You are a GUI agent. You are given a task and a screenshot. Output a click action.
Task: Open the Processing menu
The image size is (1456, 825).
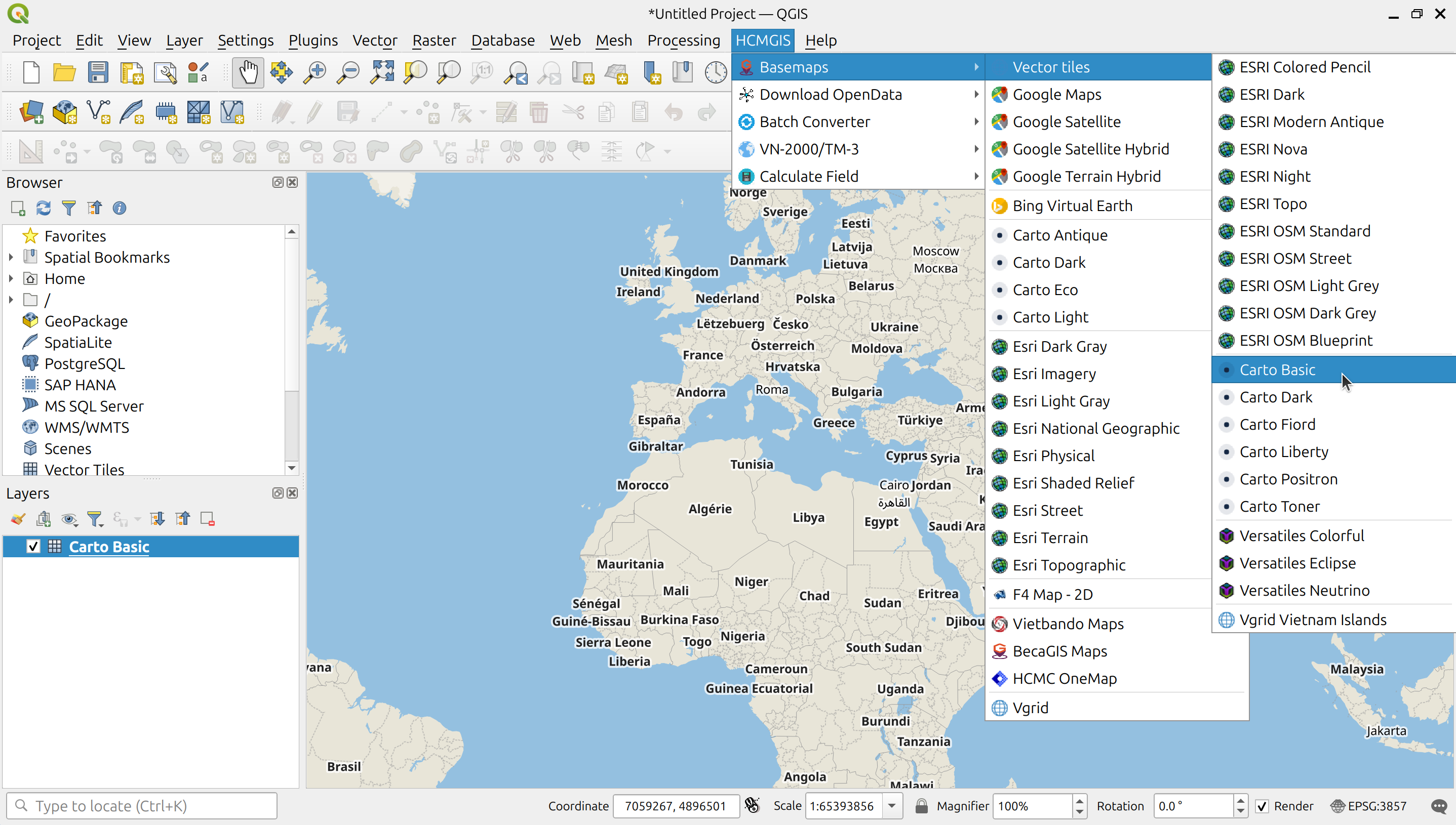[x=683, y=40]
